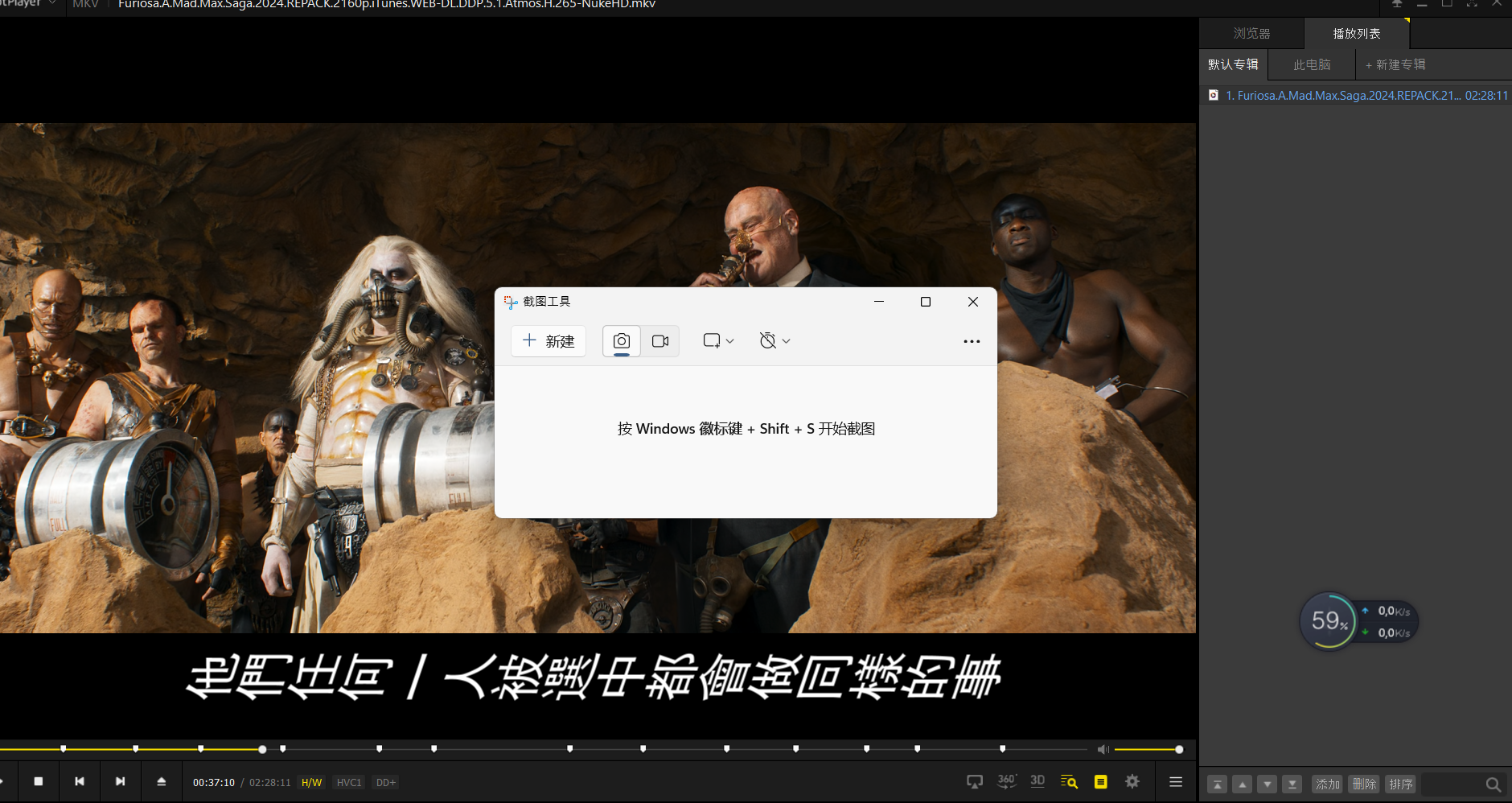1512x803 pixels.
Task: Click the DD+ audio codec badge
Action: (x=386, y=782)
